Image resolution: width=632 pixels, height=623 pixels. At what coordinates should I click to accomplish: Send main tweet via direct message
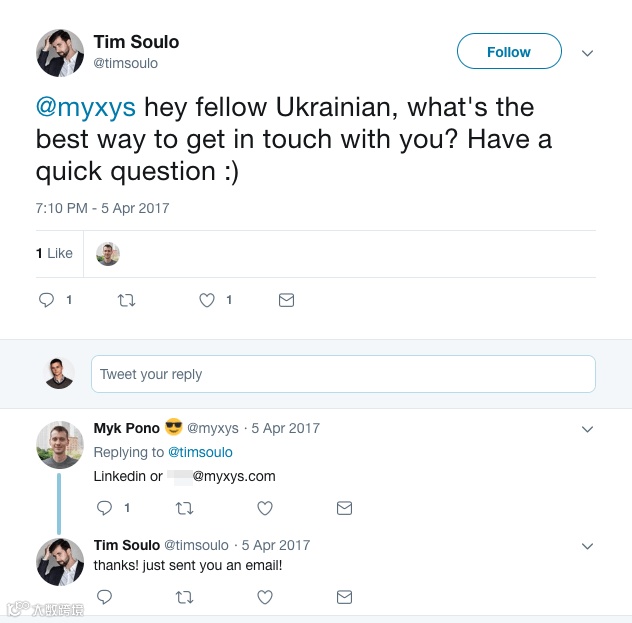pyautogui.click(x=286, y=300)
